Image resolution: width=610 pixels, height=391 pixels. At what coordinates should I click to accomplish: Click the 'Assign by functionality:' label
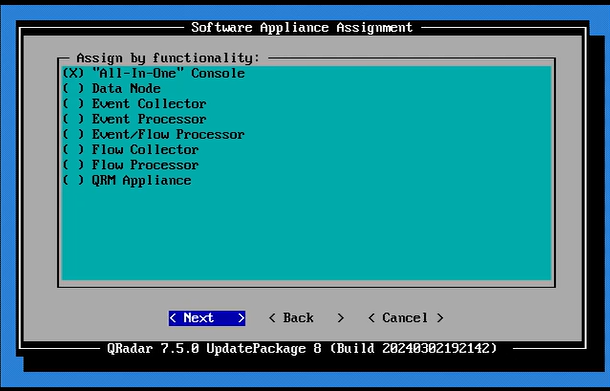click(x=168, y=58)
